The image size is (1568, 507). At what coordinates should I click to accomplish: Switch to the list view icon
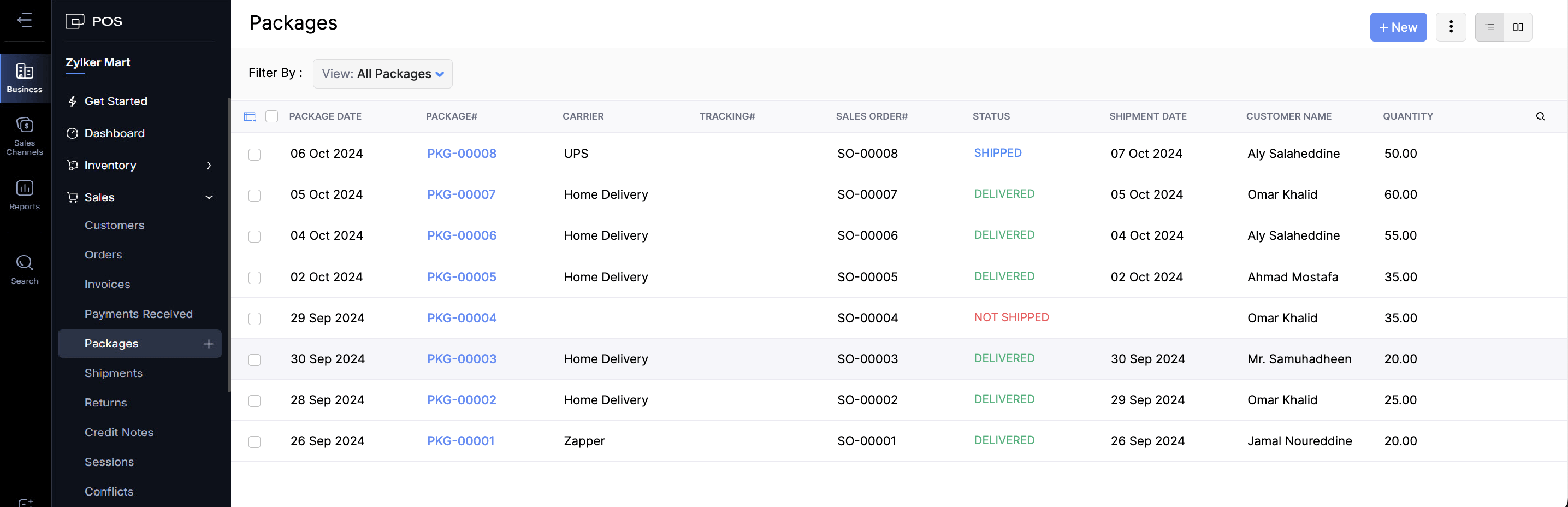(1489, 27)
